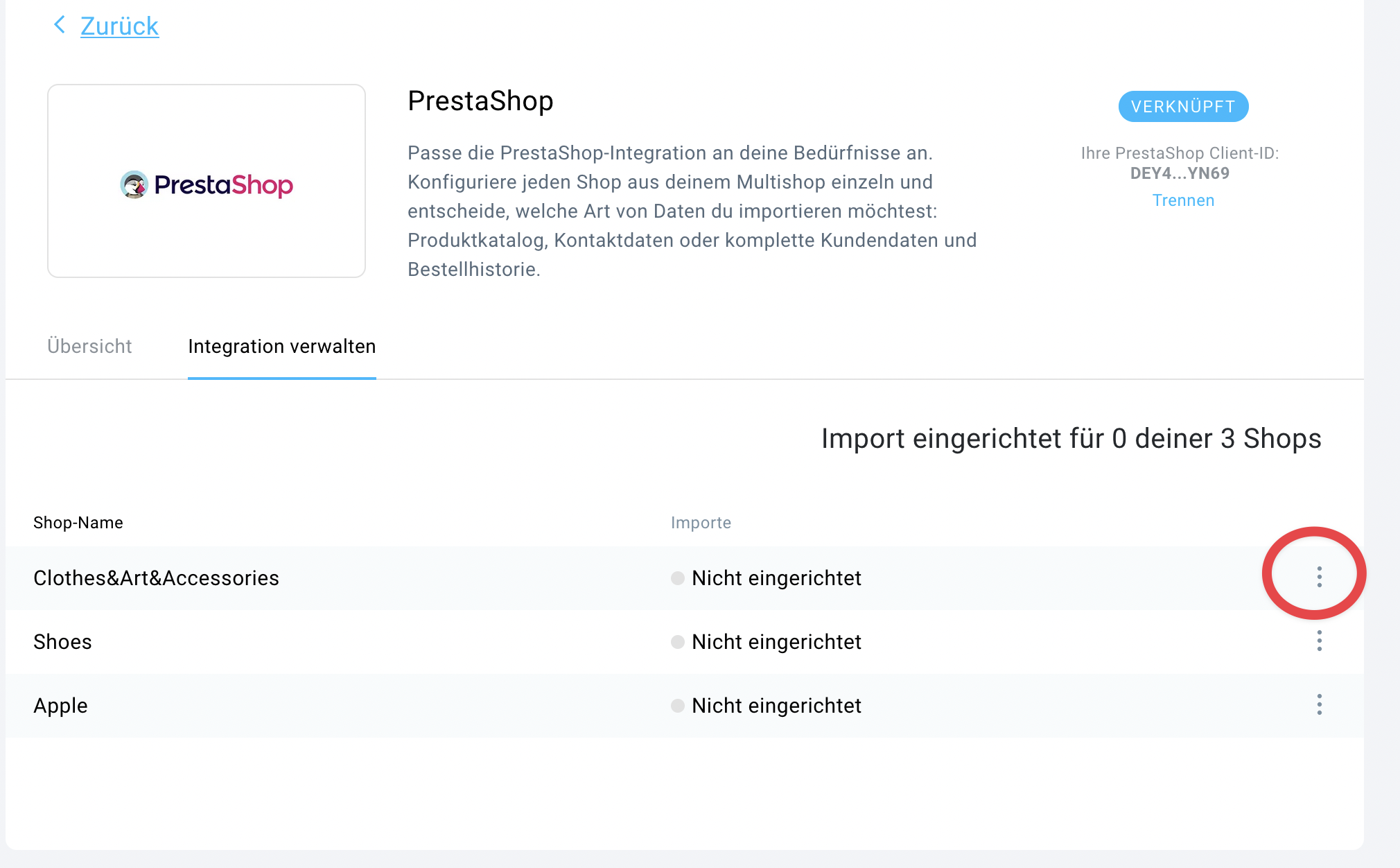Switch to the Übersicht tab
The width and height of the screenshot is (1400, 868).
pos(89,346)
